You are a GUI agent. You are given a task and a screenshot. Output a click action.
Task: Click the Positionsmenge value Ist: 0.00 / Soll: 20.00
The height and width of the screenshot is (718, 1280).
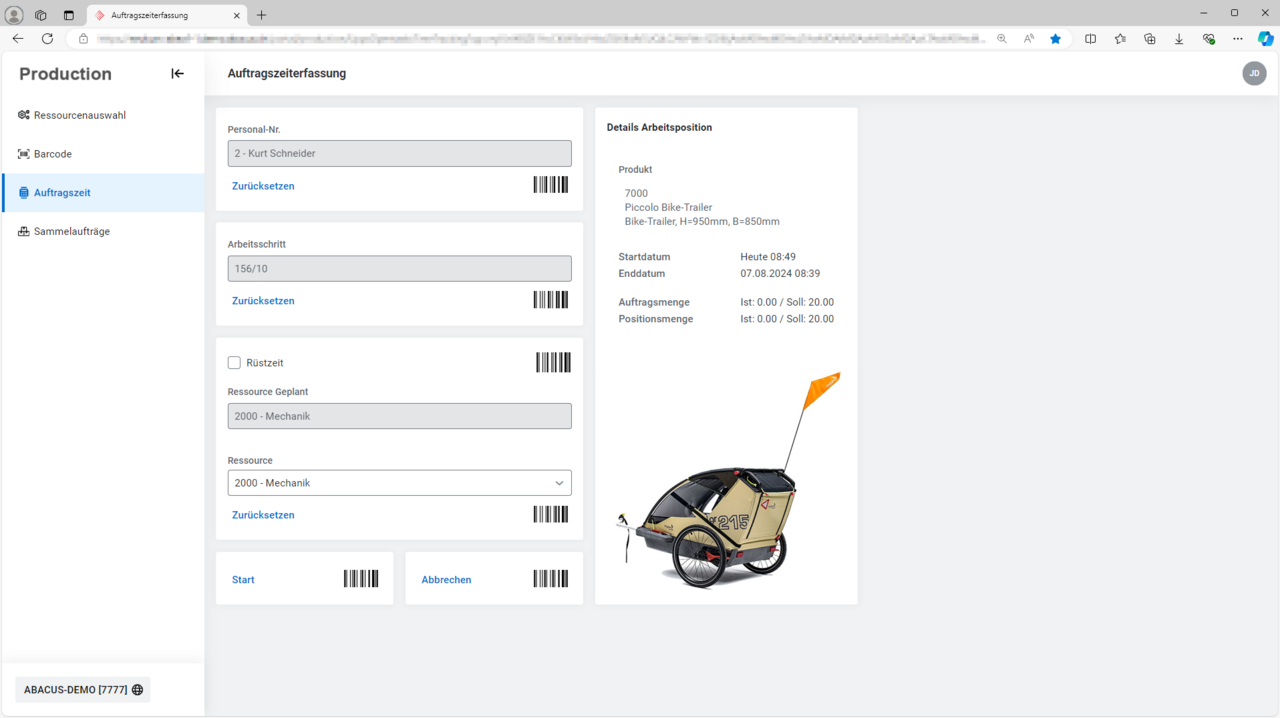(x=787, y=319)
